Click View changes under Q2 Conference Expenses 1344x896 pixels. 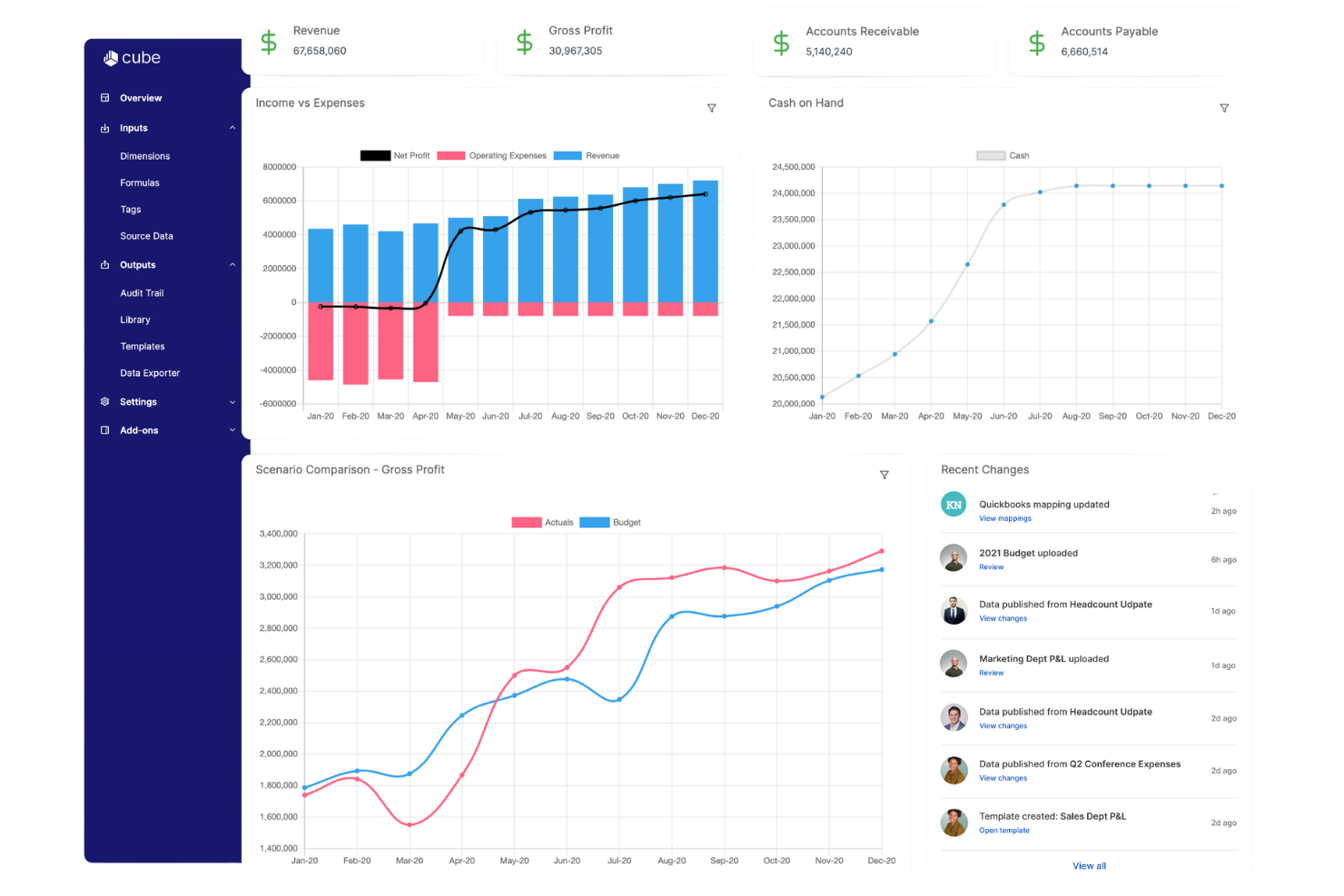click(1003, 778)
